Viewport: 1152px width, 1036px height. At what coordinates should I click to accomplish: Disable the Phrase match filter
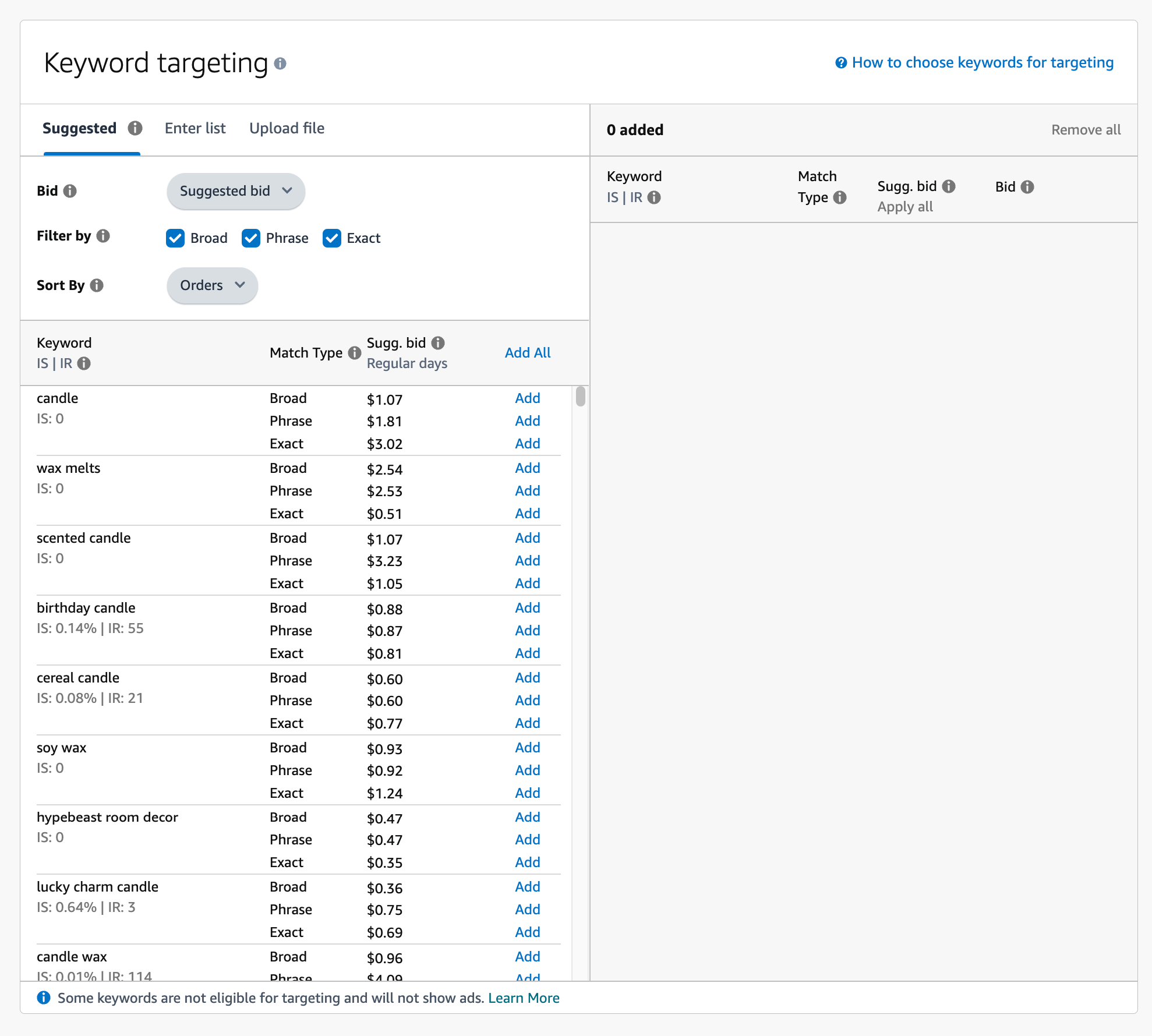[x=251, y=238]
